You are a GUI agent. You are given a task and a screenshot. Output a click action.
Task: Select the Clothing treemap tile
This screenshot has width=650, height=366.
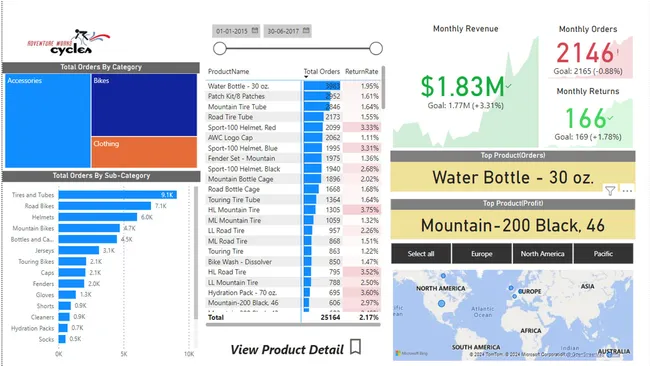pos(144,153)
